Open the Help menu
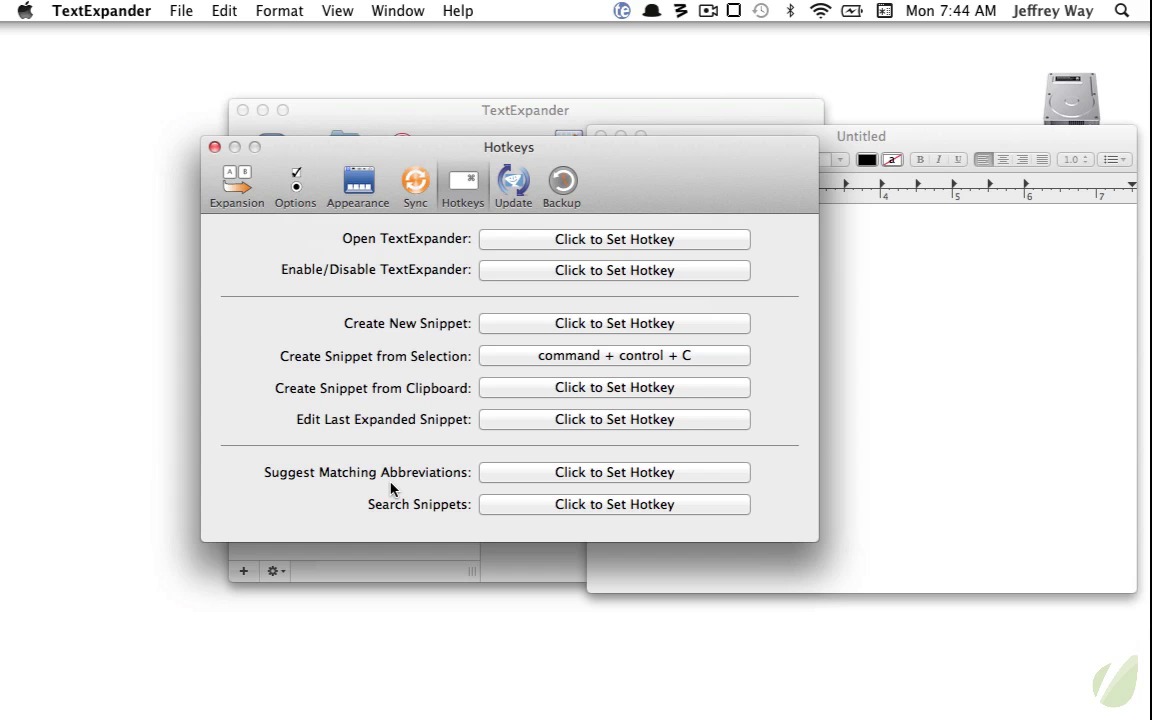This screenshot has width=1152, height=720. tap(458, 11)
